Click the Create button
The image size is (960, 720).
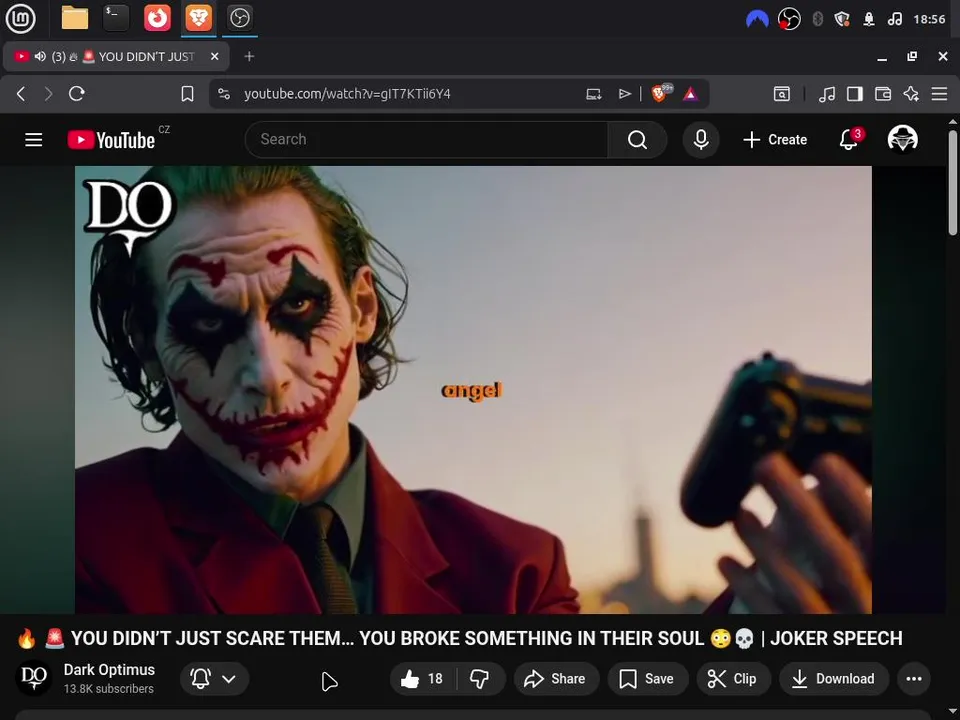click(775, 140)
